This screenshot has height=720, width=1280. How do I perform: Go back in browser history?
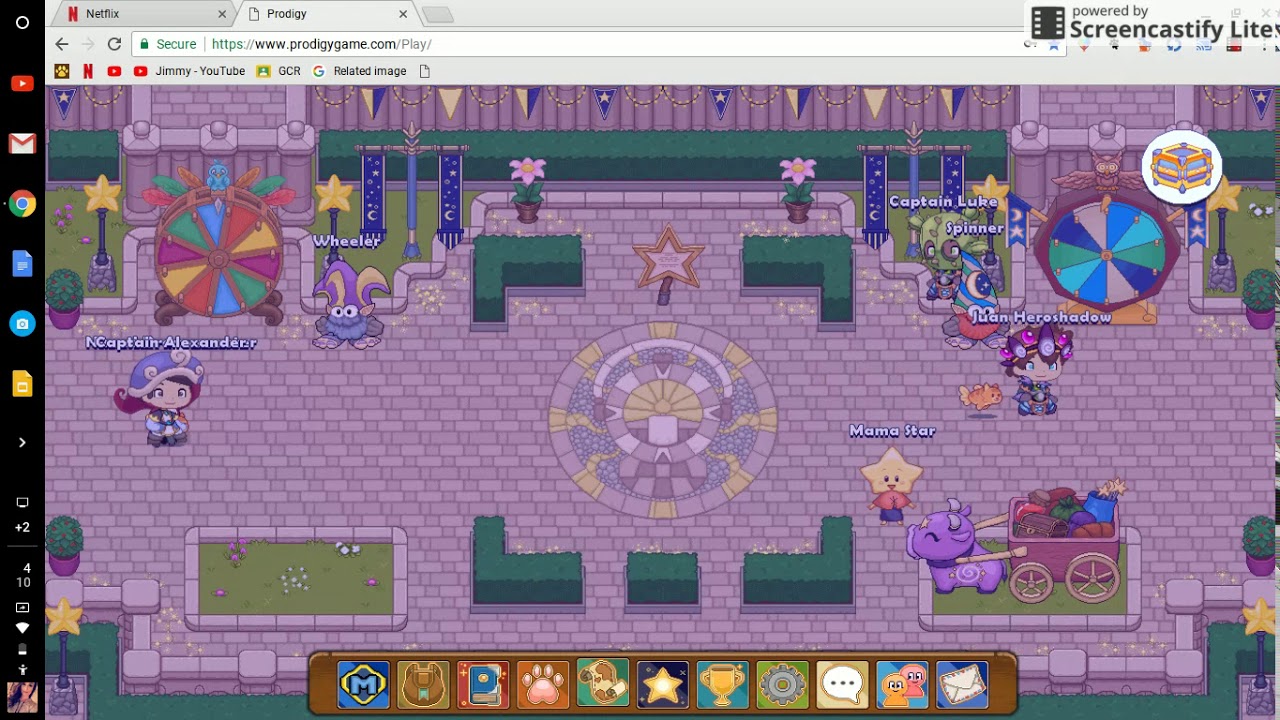point(62,44)
